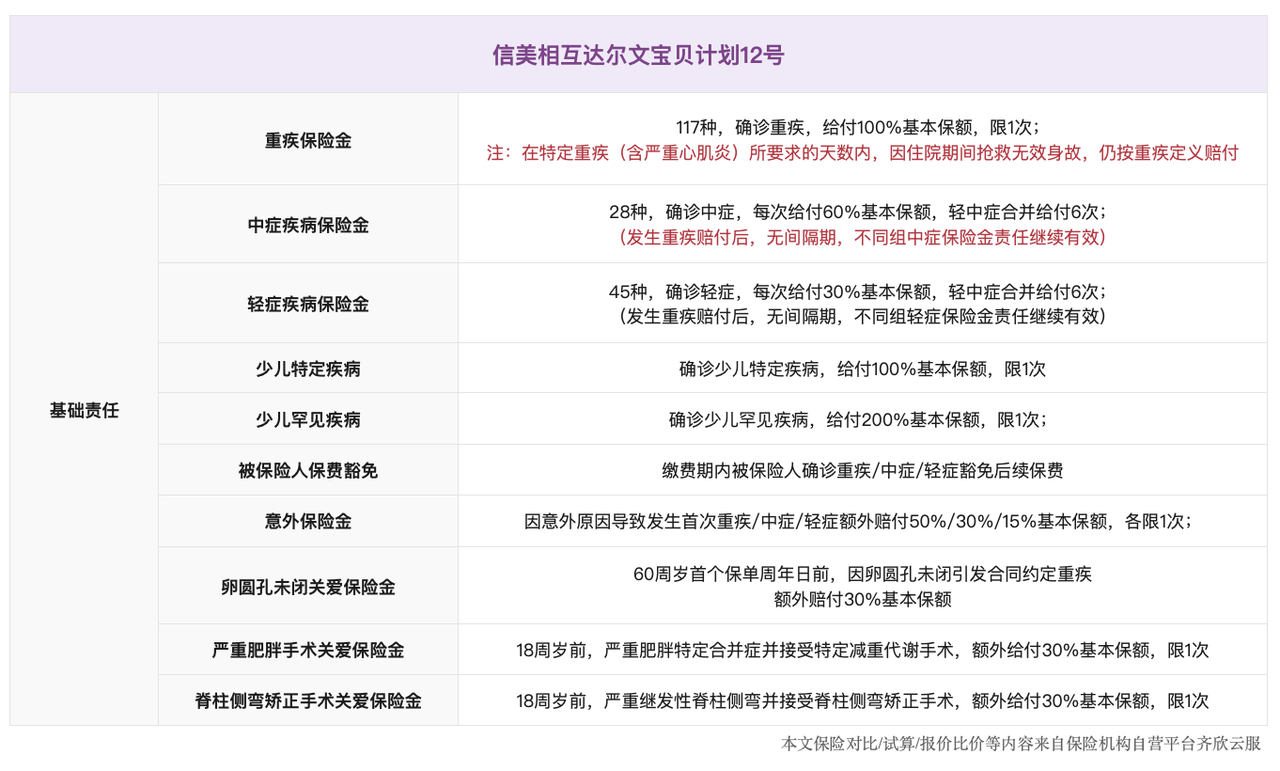1280x771 pixels.
Task: Click the red note about 严重心肌炎
Action: coord(862,153)
